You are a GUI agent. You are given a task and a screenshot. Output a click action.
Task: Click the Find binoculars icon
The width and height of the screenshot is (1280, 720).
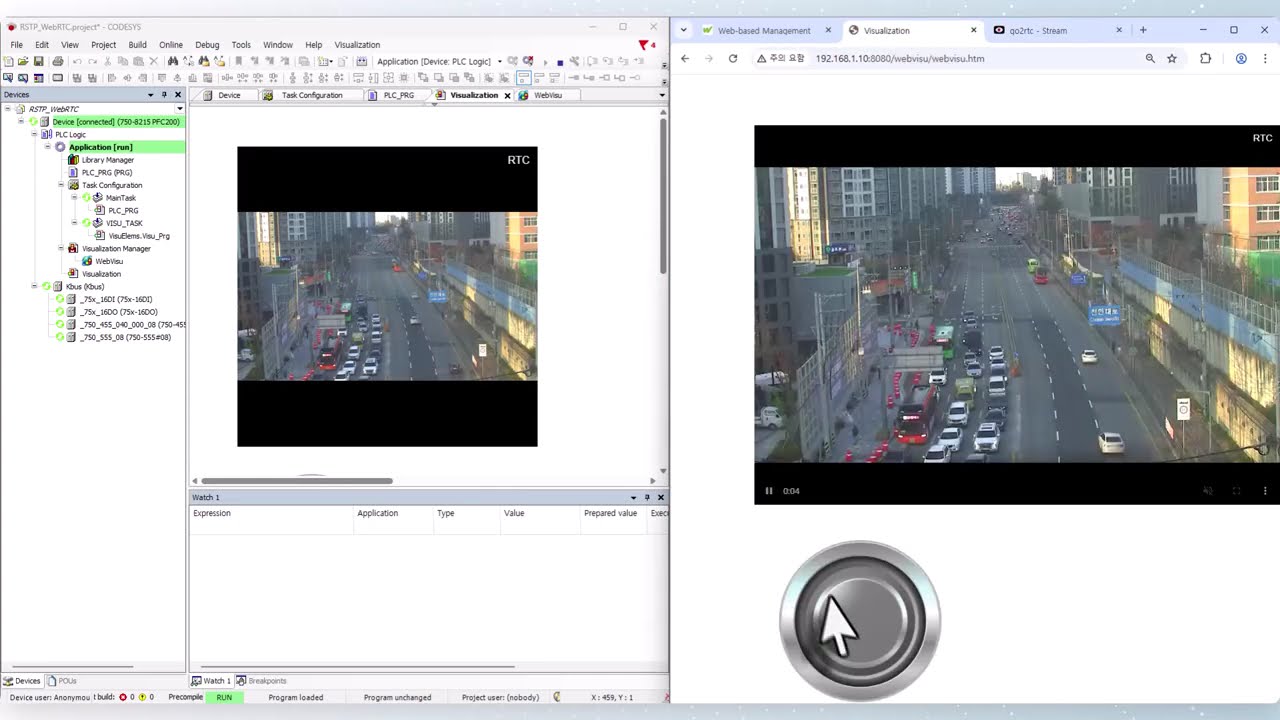pyautogui.click(x=173, y=62)
